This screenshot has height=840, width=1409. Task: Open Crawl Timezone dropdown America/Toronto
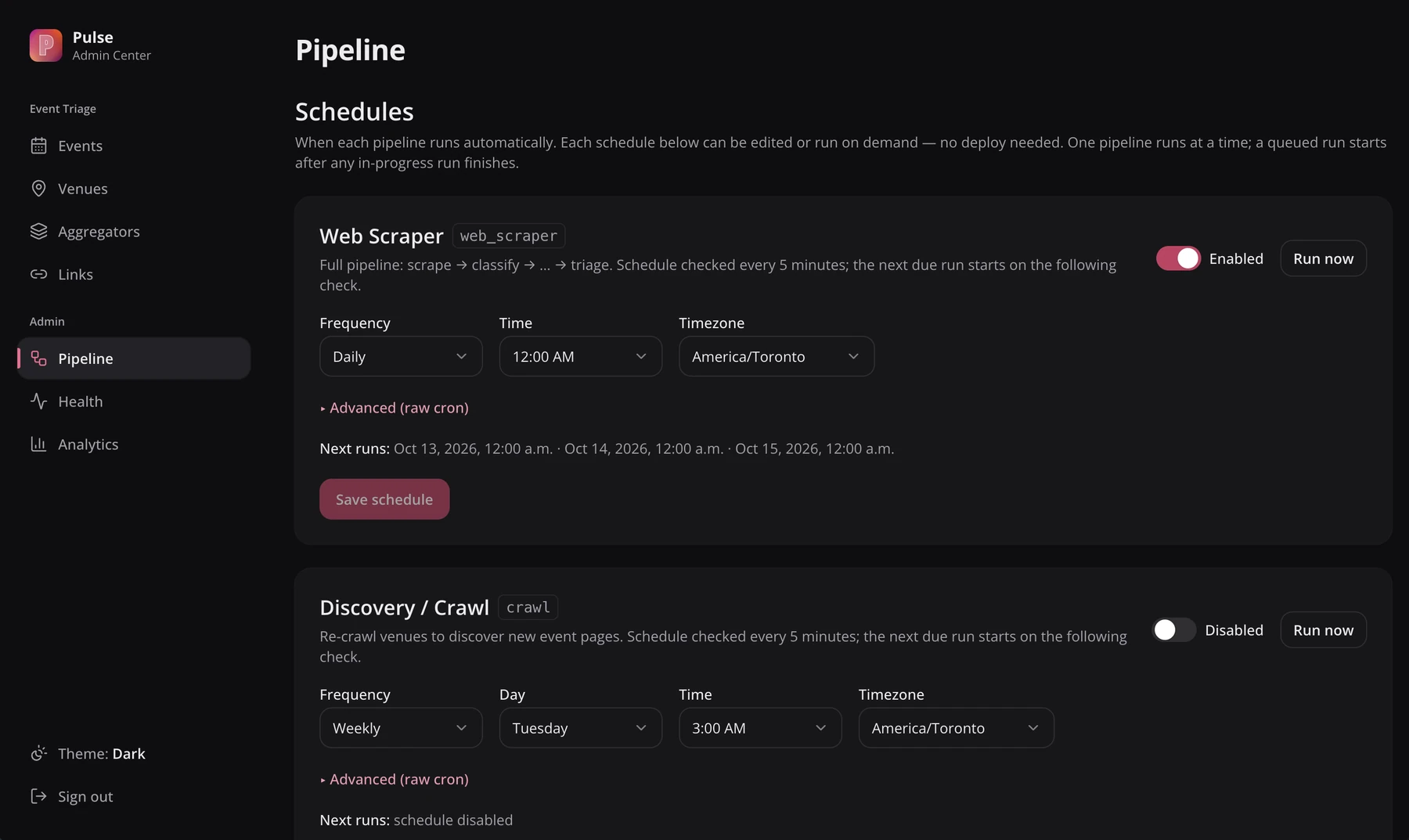[x=957, y=728]
